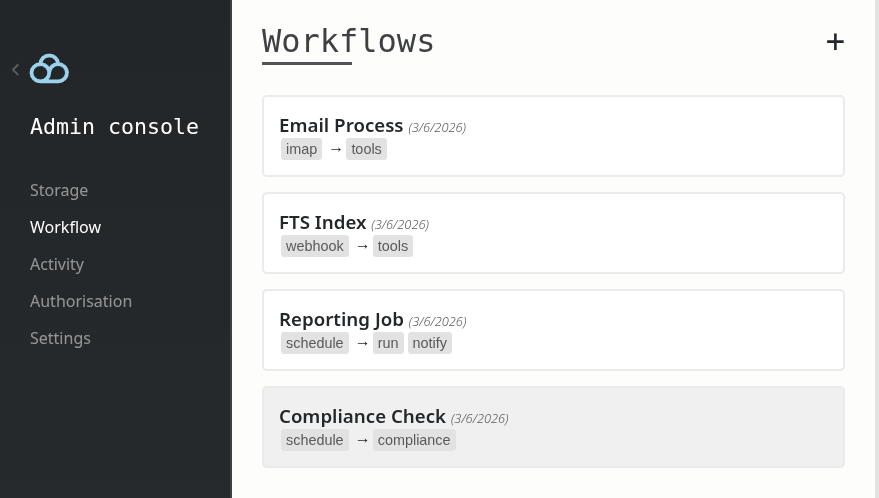Image resolution: width=879 pixels, height=498 pixels.
Task: Collapse sidebar with the back chevron
Action: click(x=16, y=69)
